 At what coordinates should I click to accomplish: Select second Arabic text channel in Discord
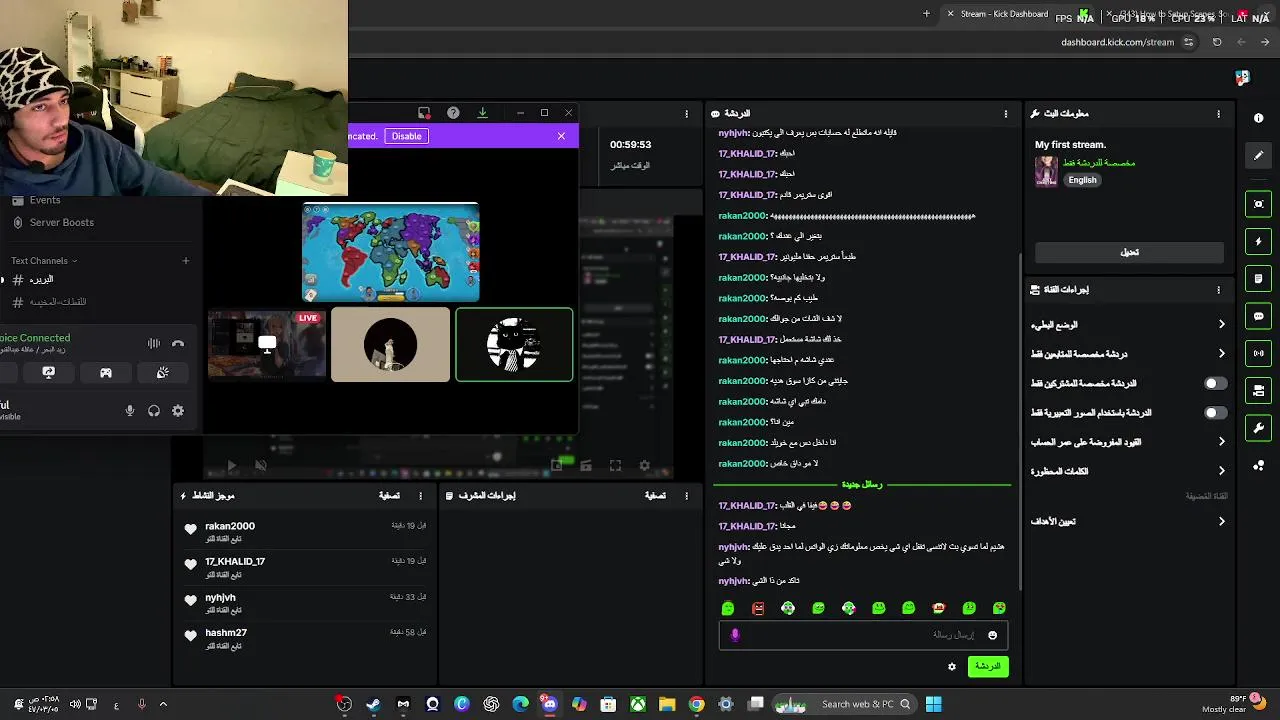[x=48, y=302]
